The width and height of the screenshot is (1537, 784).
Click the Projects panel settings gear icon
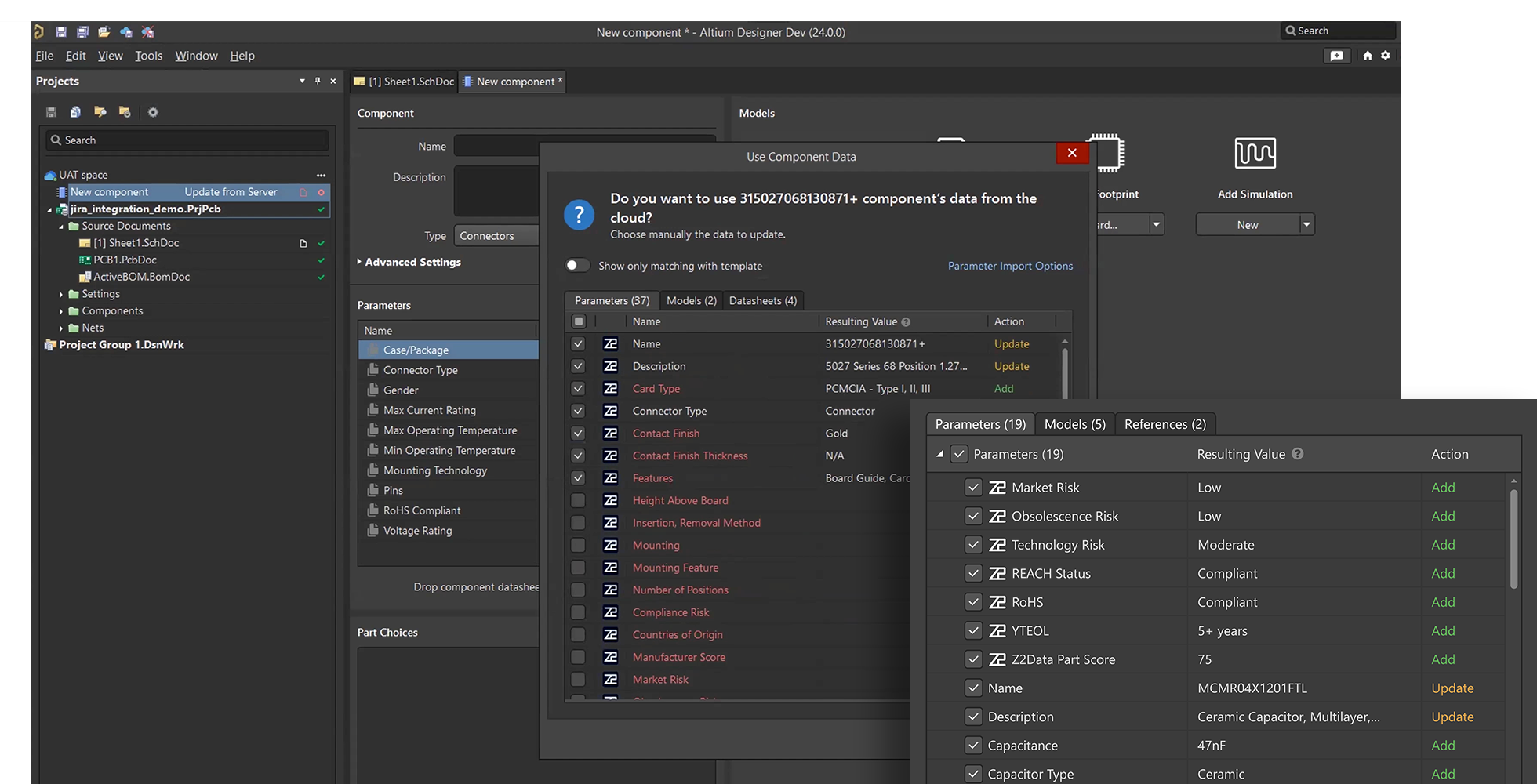(153, 112)
